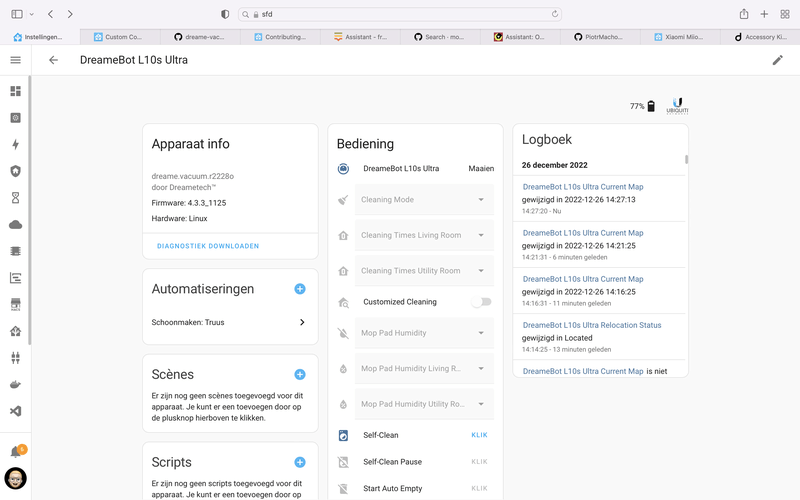This screenshot has height=500, width=800.
Task: Click the Self-Clean washer icon
Action: pyautogui.click(x=343, y=435)
